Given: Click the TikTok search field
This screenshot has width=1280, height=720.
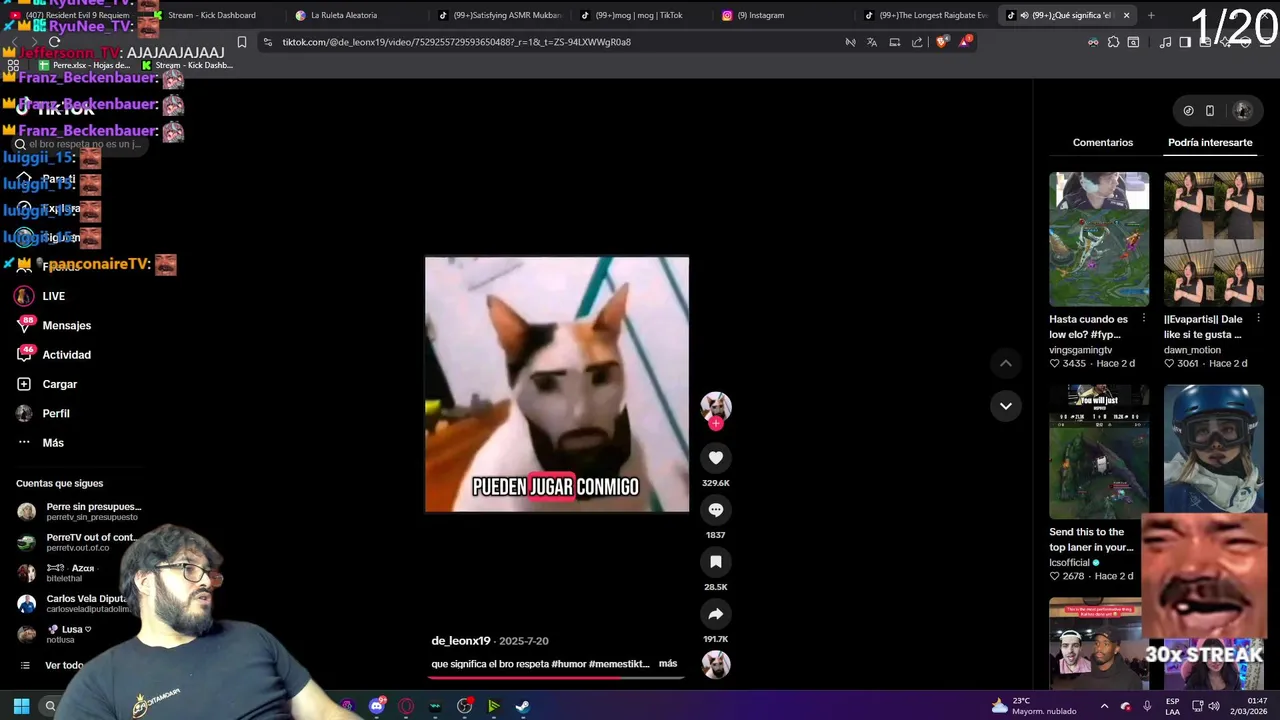Looking at the screenshot, I should pyautogui.click(x=80, y=144).
